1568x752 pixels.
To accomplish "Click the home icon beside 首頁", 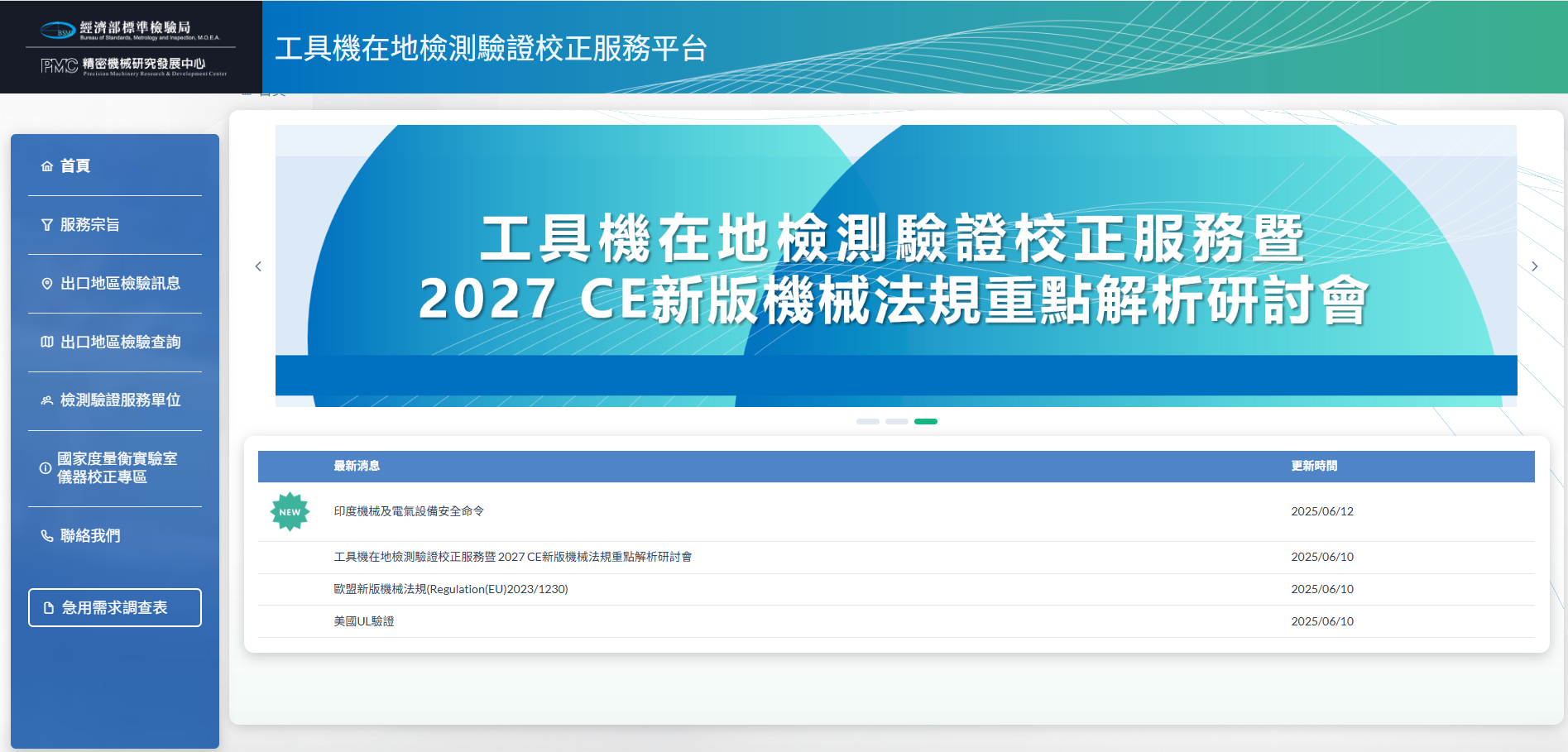I will pyautogui.click(x=47, y=166).
